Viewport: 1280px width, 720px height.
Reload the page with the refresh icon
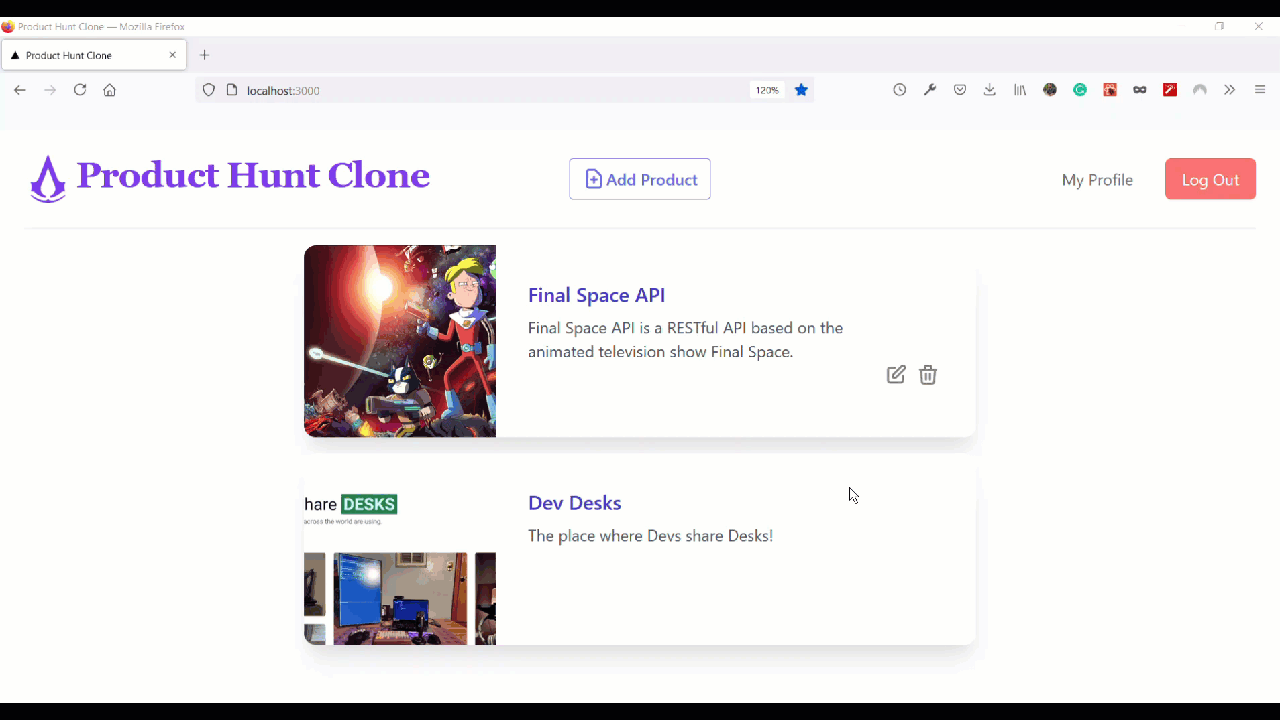coord(80,90)
